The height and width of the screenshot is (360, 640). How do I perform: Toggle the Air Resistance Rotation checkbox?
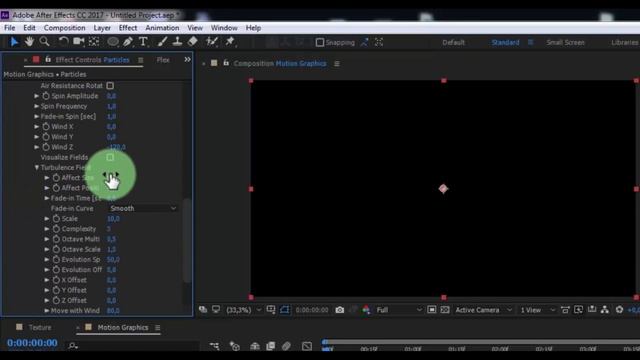110,86
